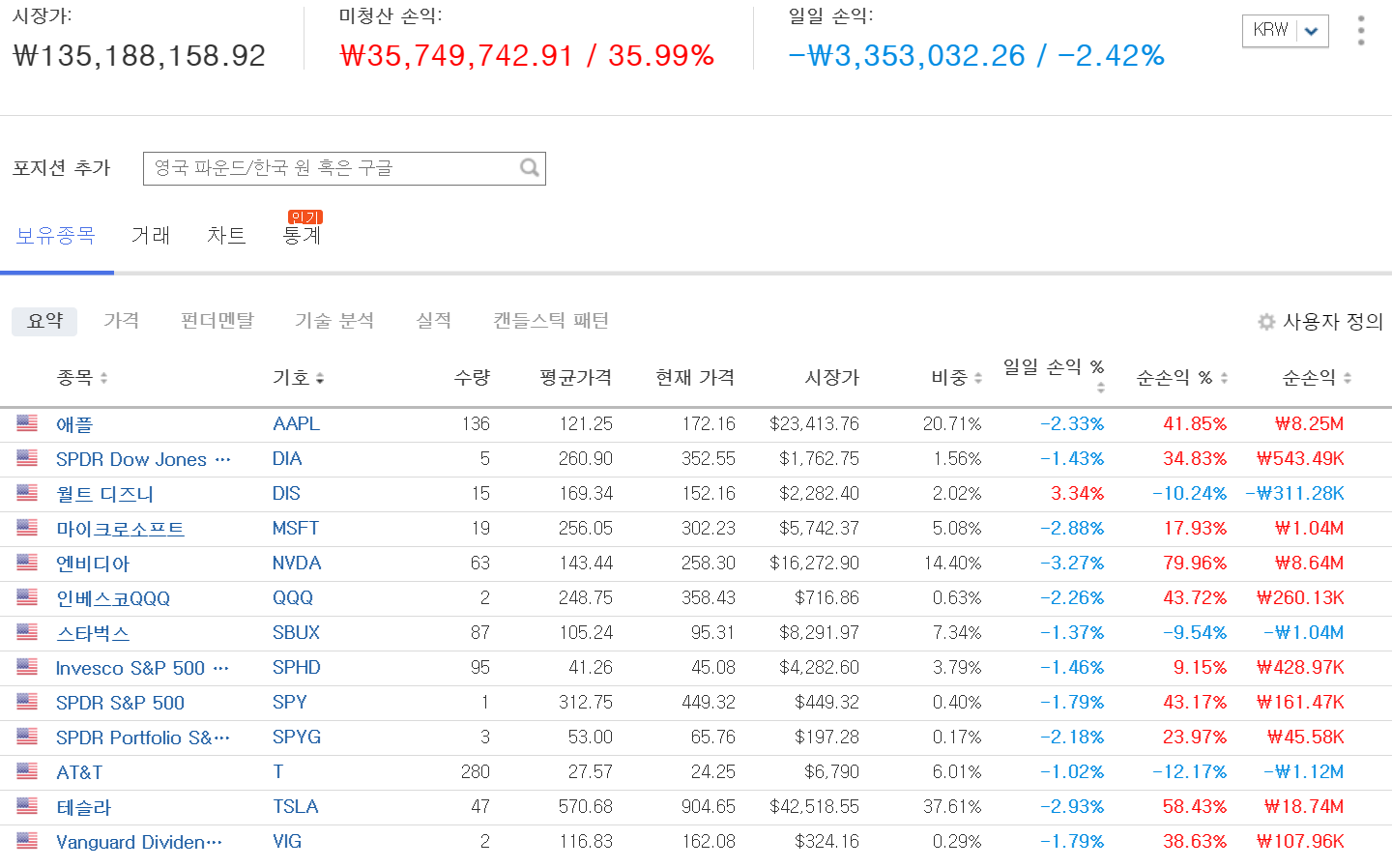The height and width of the screenshot is (868, 1392).
Task: Click the US flag icon in the SPDR Portfolio row
Action: point(27,737)
